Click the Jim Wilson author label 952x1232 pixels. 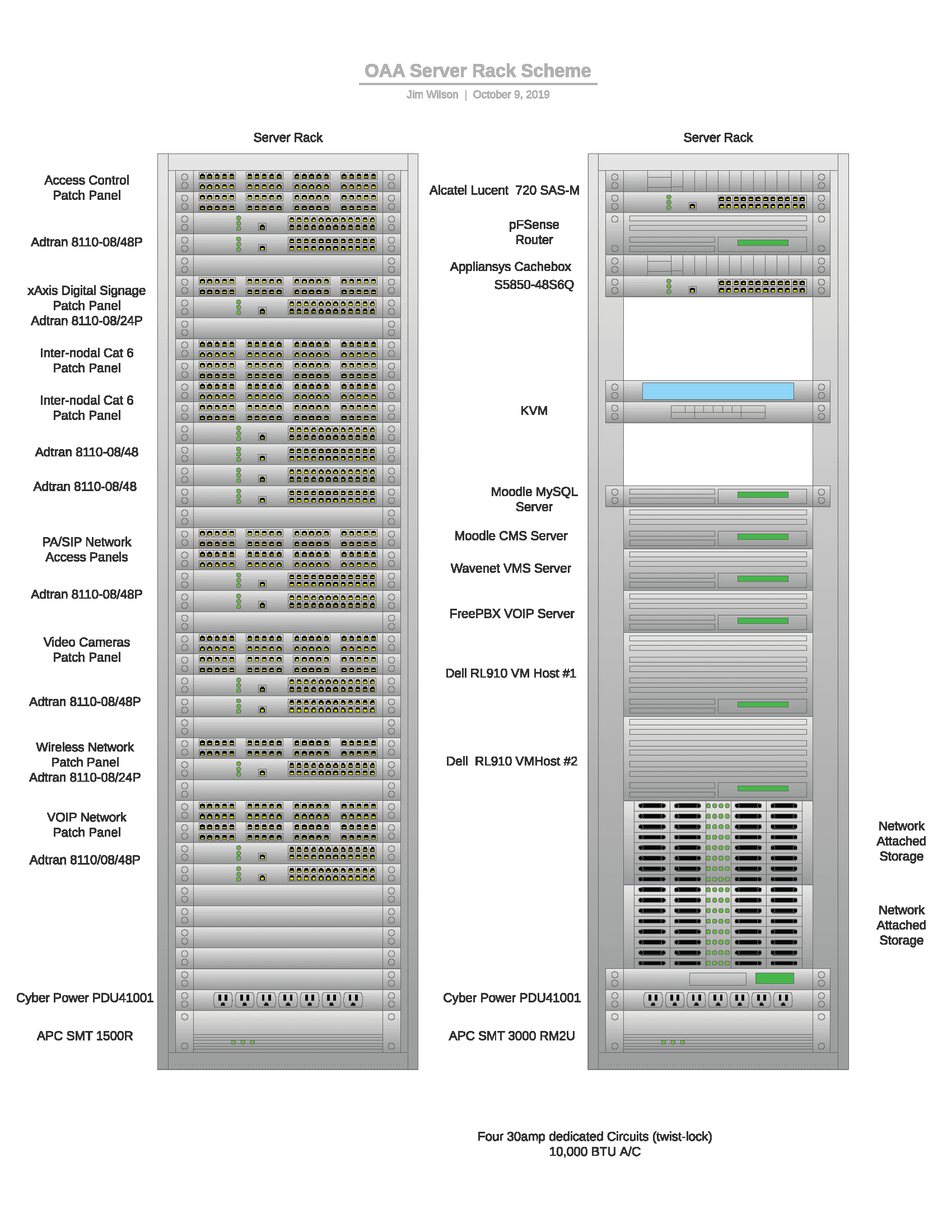(x=431, y=94)
